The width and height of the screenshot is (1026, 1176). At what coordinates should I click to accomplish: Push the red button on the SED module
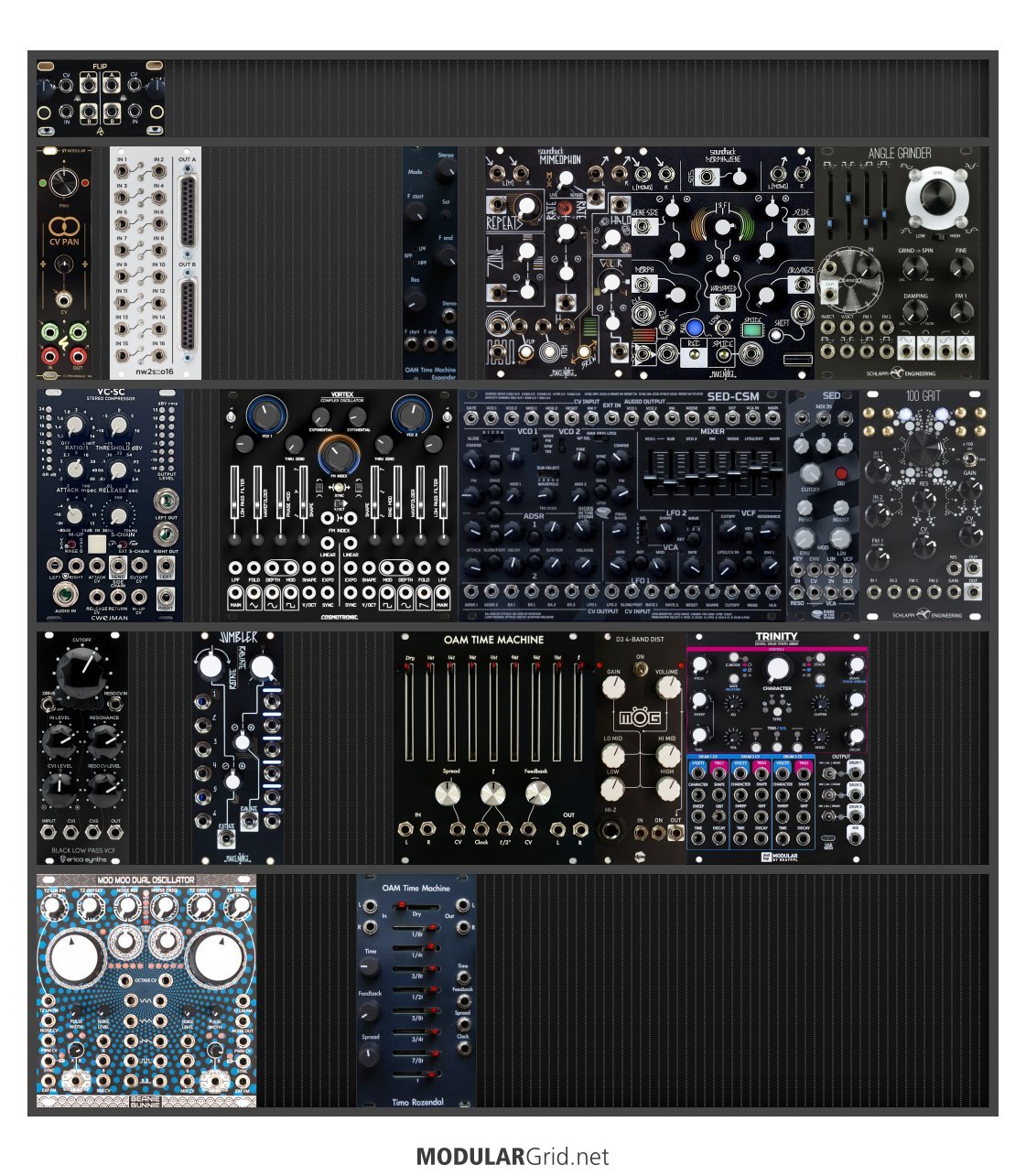click(841, 473)
